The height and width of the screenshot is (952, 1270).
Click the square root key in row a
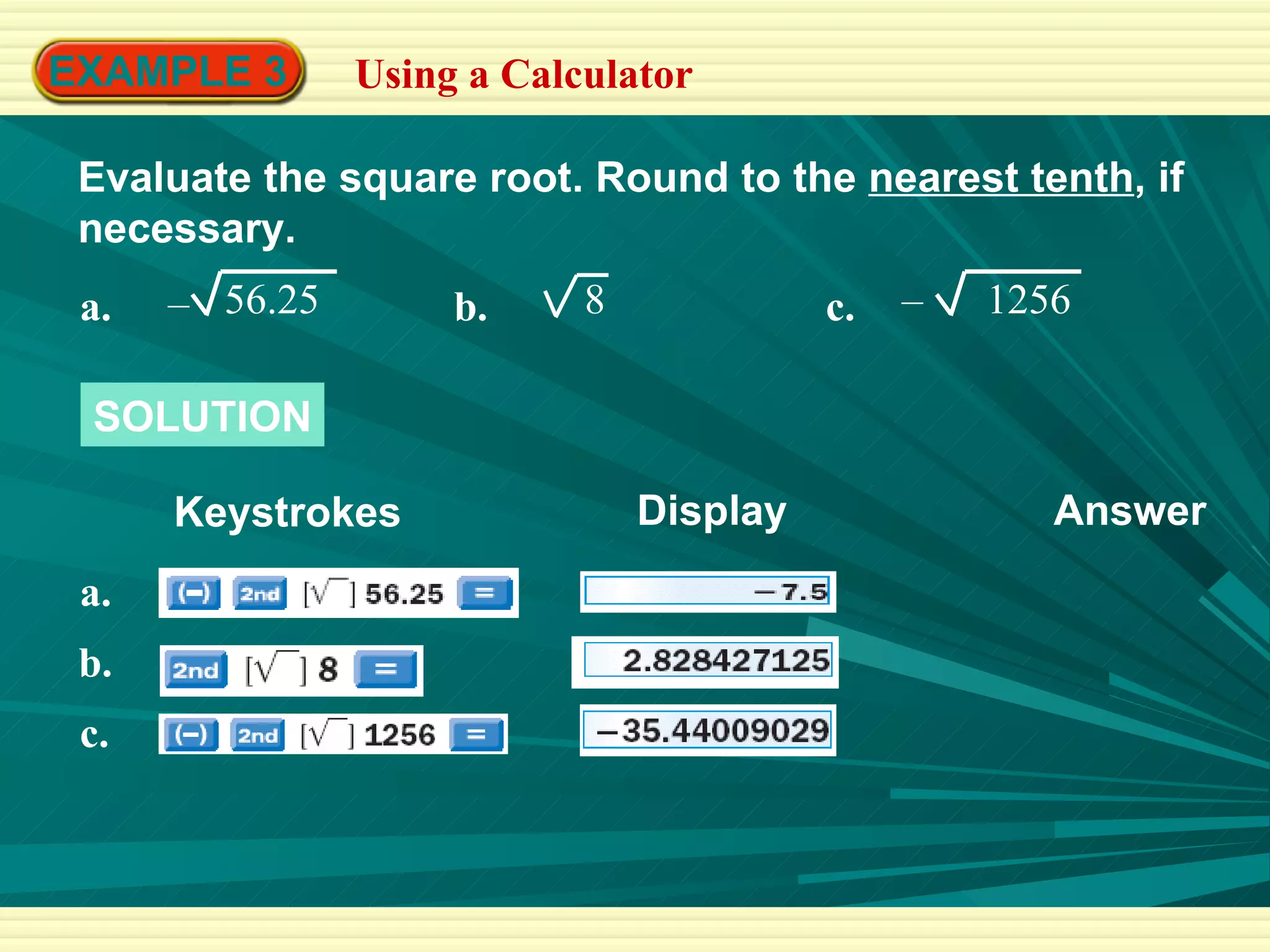329,594
